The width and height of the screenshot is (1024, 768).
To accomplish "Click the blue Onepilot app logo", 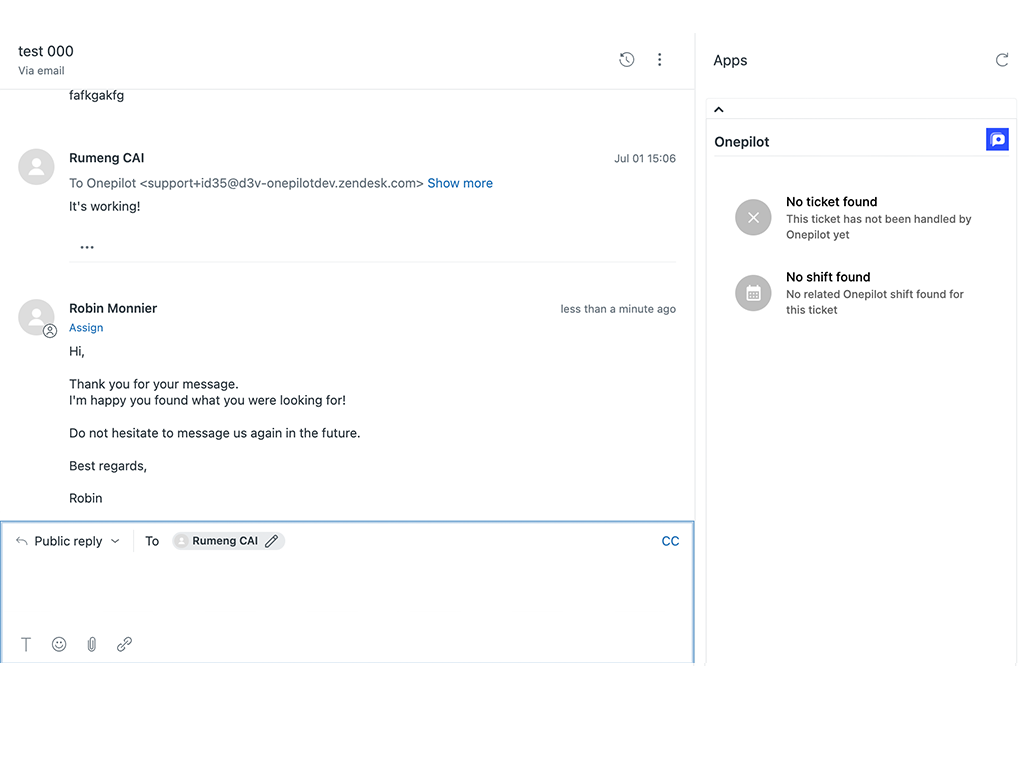I will [x=997, y=140].
